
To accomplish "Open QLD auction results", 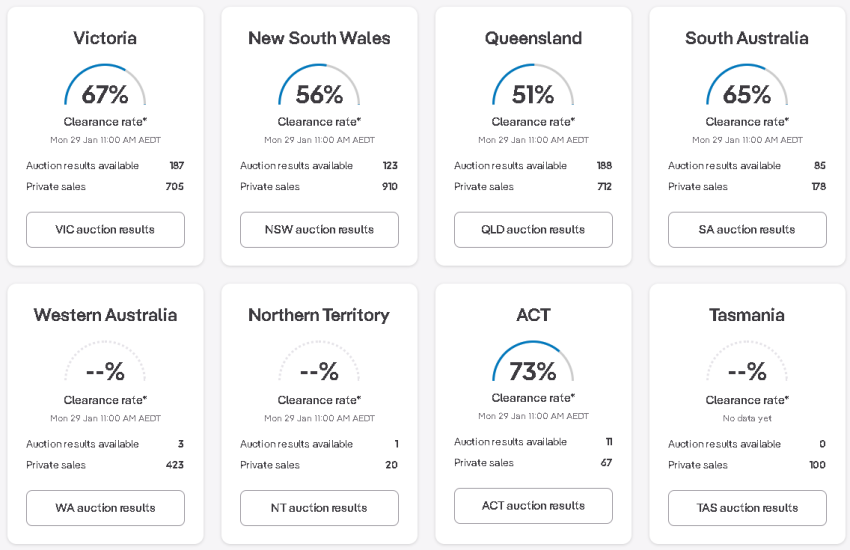I will [x=533, y=230].
